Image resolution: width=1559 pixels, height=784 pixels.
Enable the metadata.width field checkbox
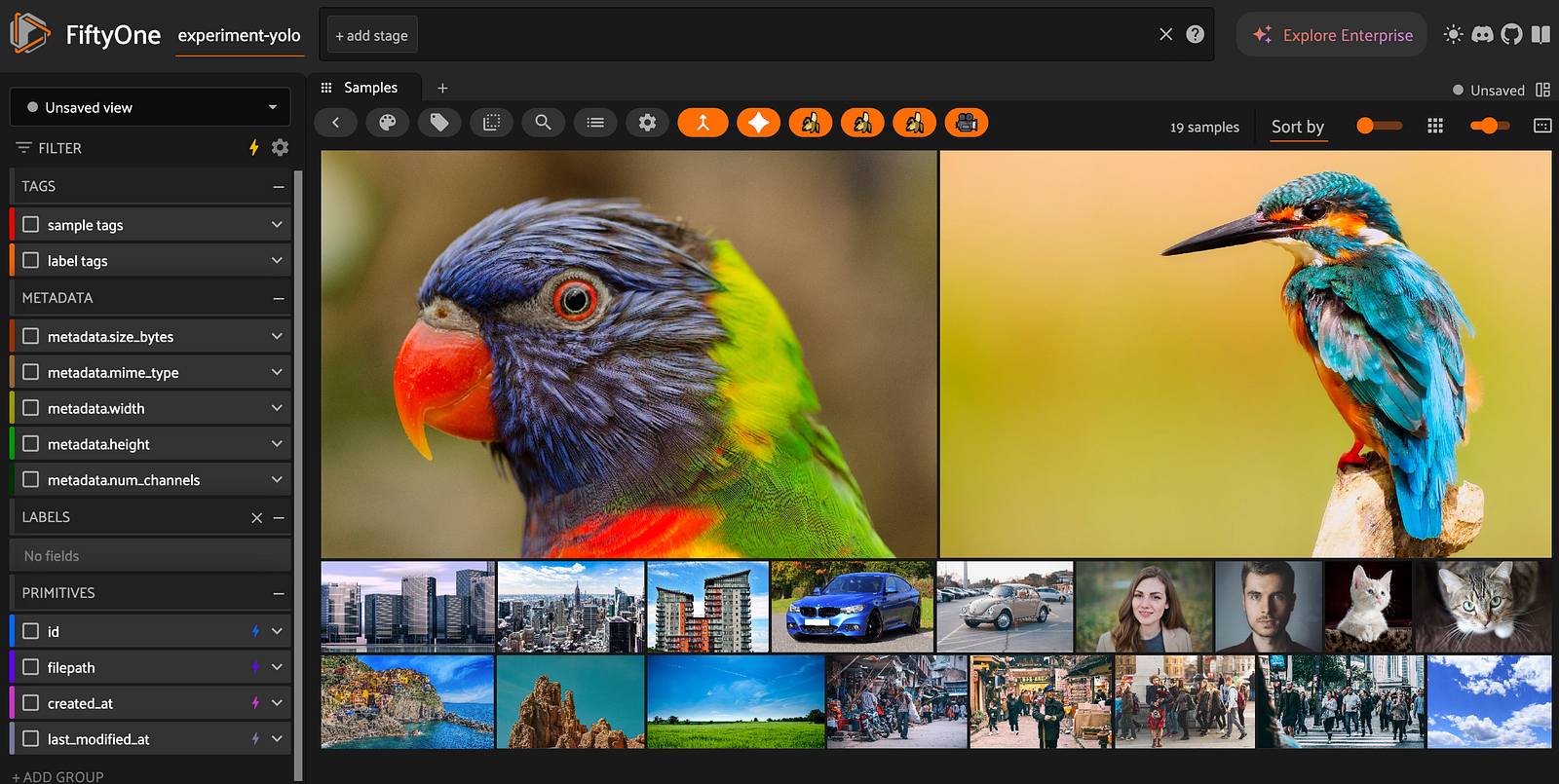pos(31,408)
